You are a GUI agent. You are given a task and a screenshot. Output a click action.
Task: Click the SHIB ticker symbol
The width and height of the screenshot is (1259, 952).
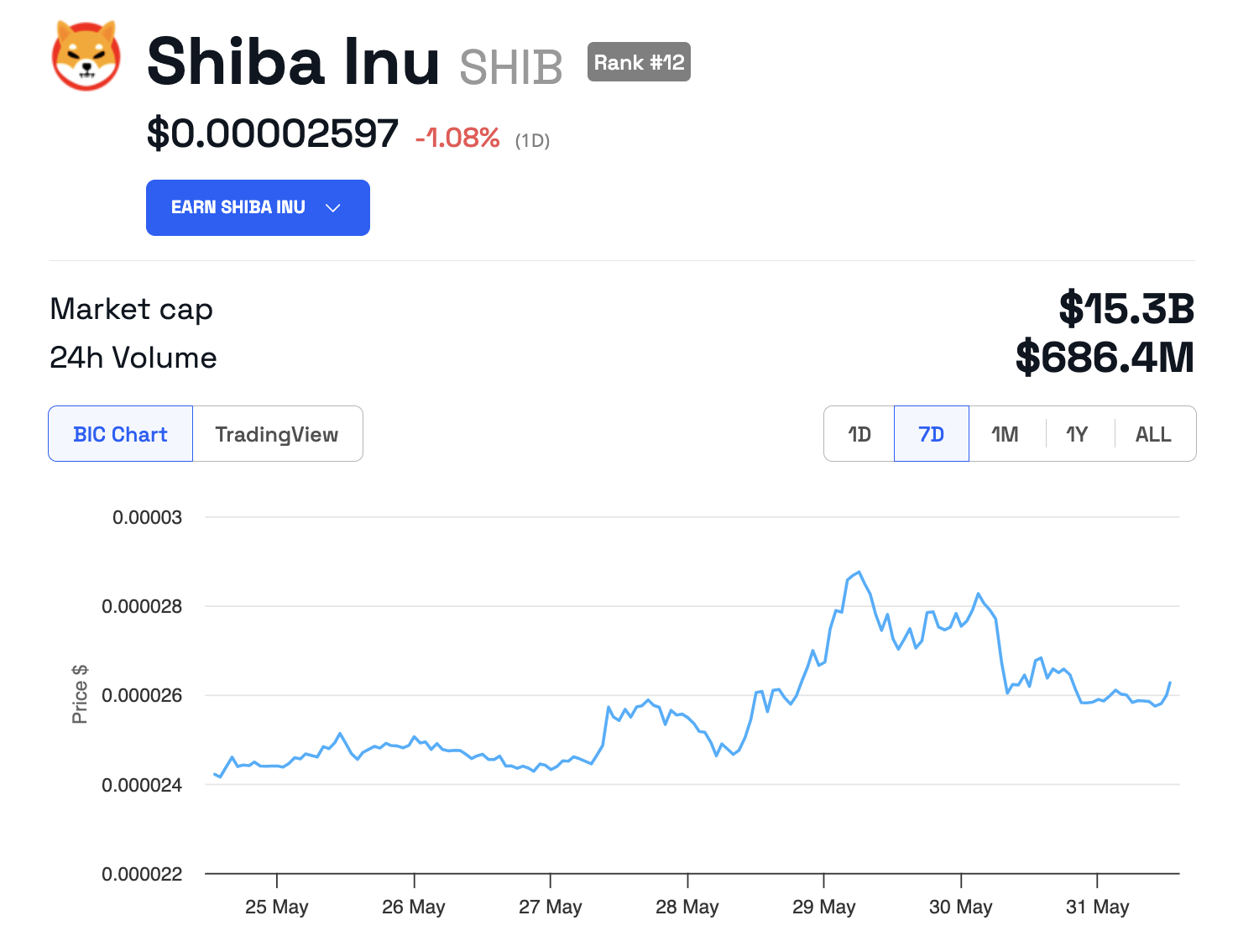click(x=510, y=66)
